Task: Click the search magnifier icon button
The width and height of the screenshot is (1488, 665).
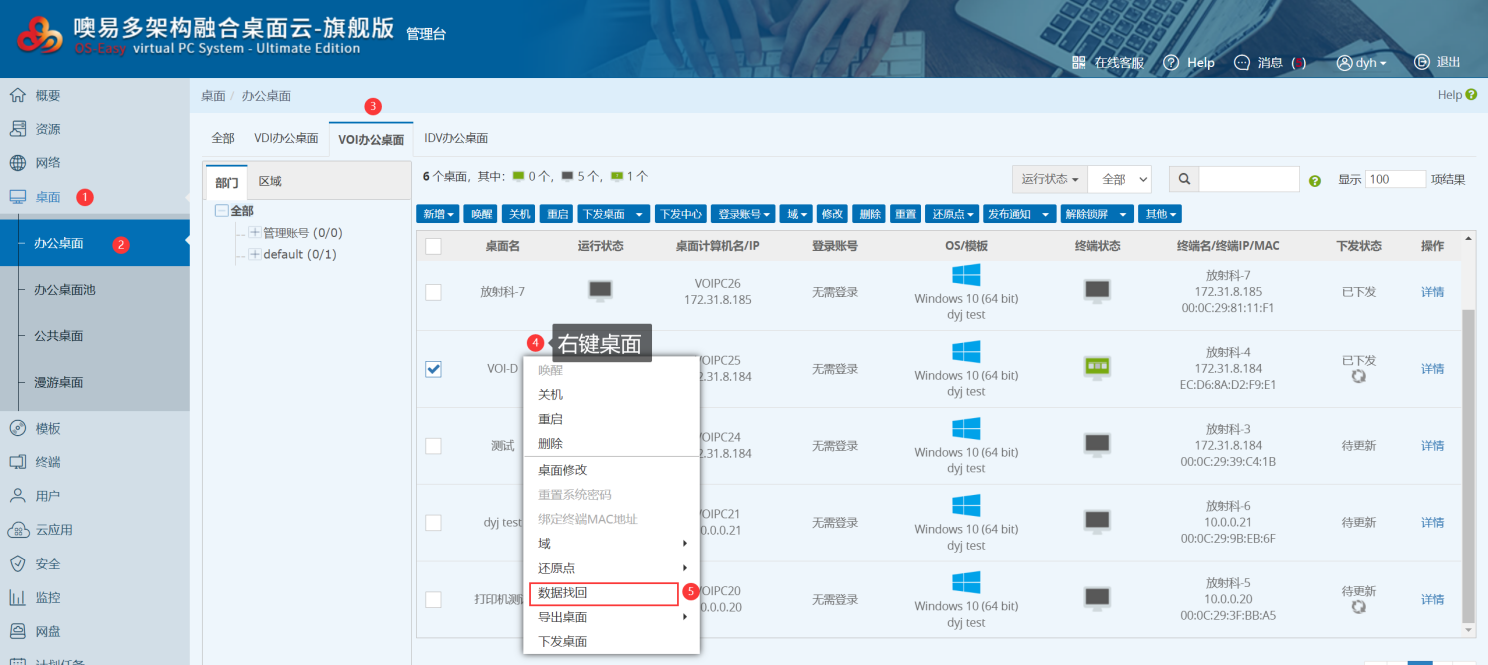Action: (x=1184, y=179)
